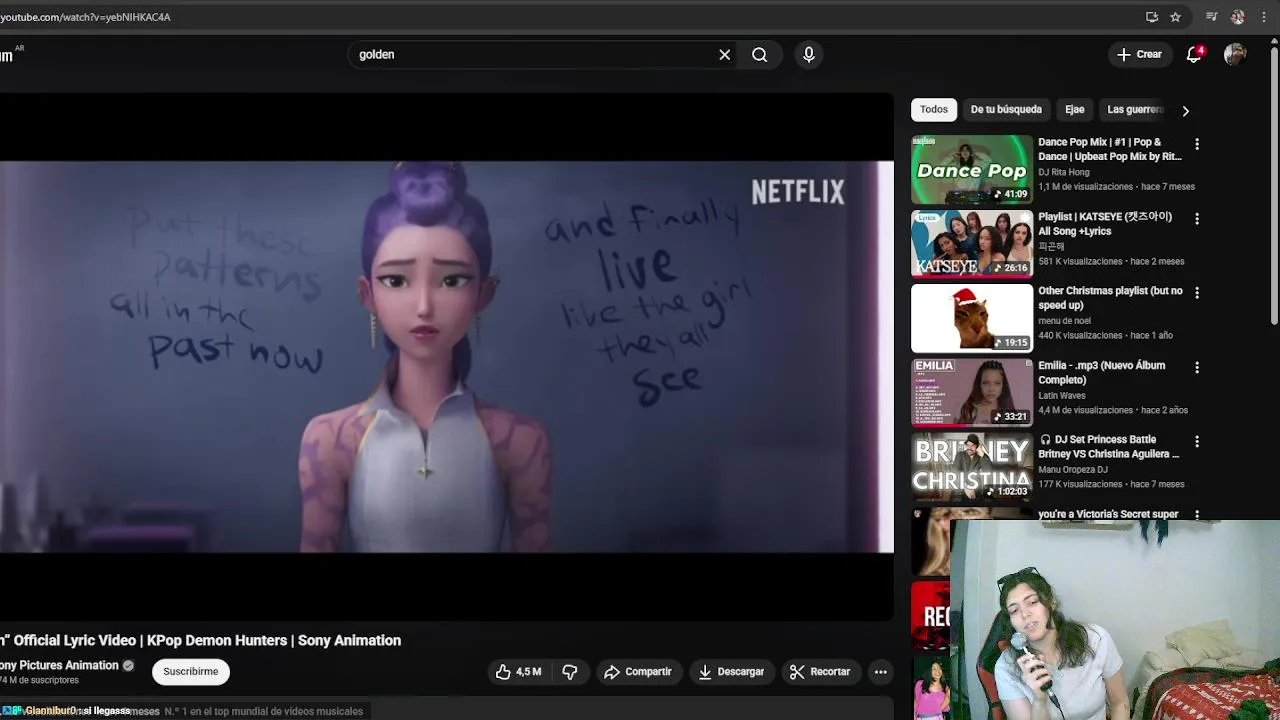Click the Compartir button

(638, 672)
